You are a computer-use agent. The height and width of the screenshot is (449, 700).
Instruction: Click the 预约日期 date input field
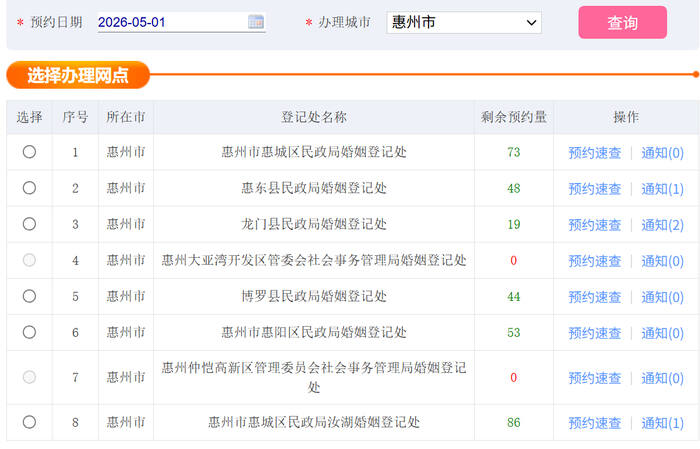[170, 22]
